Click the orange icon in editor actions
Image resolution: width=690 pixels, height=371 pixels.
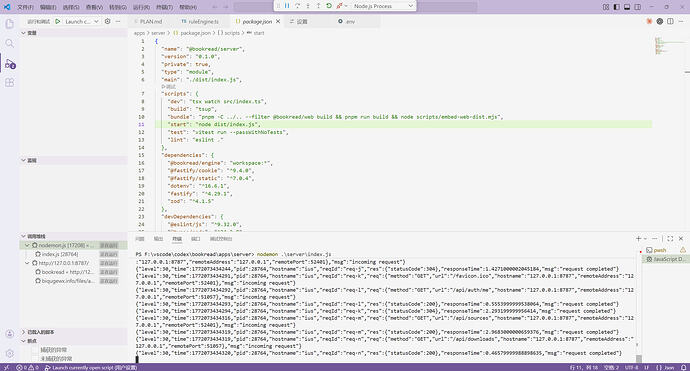point(649,21)
